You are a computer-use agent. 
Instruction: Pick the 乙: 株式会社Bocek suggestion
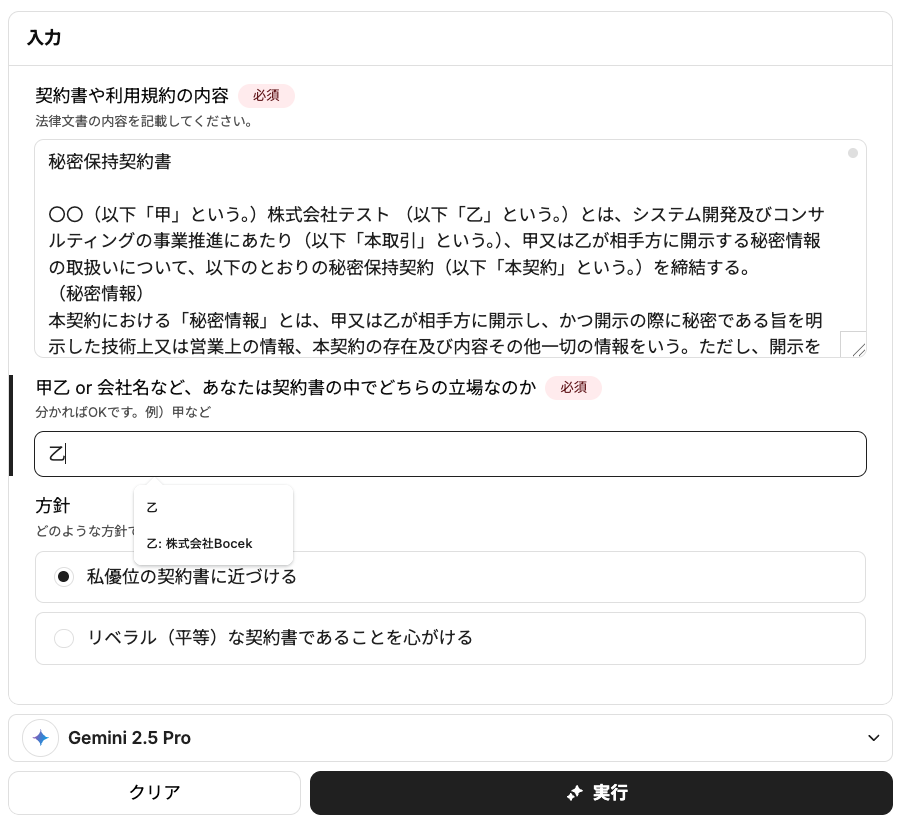point(199,544)
